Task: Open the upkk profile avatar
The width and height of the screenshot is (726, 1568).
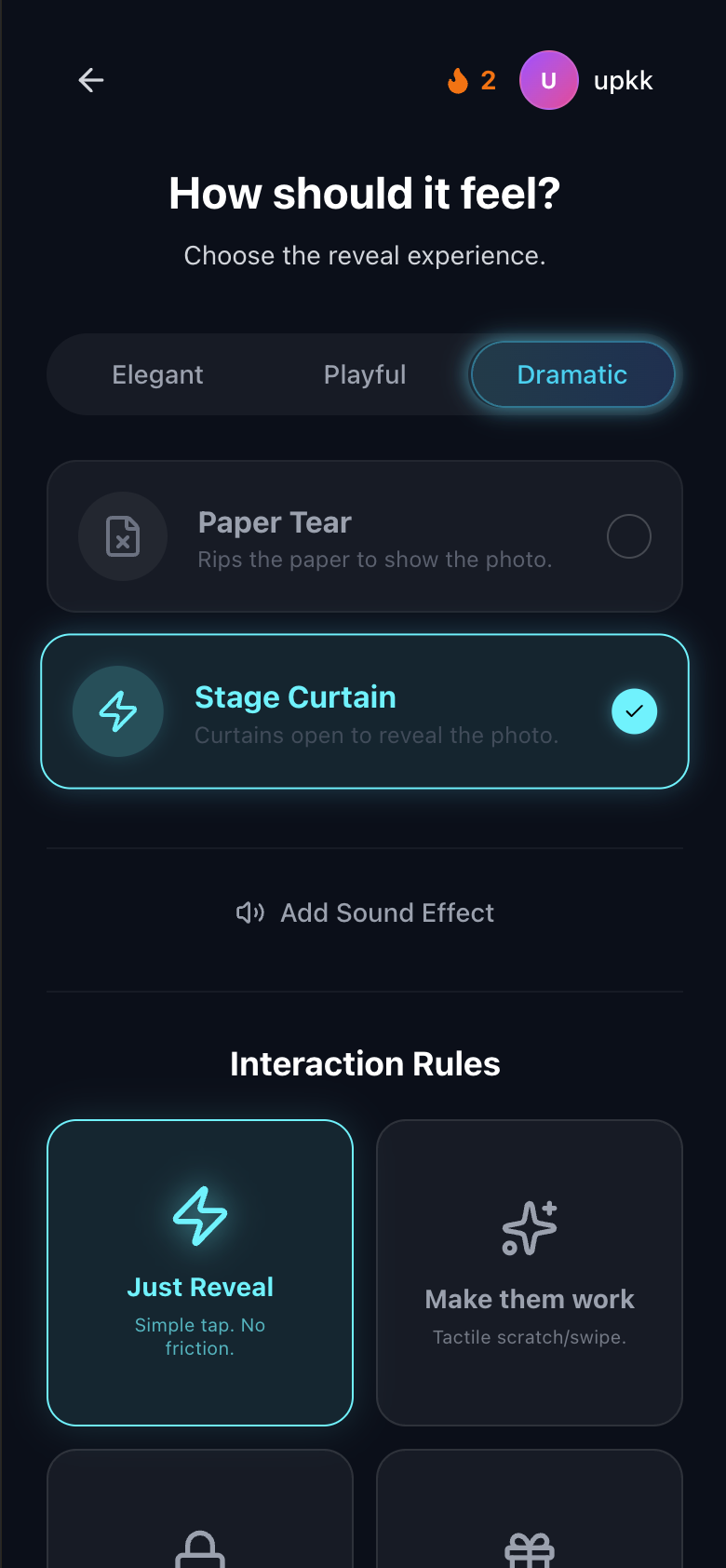Action: point(549,80)
